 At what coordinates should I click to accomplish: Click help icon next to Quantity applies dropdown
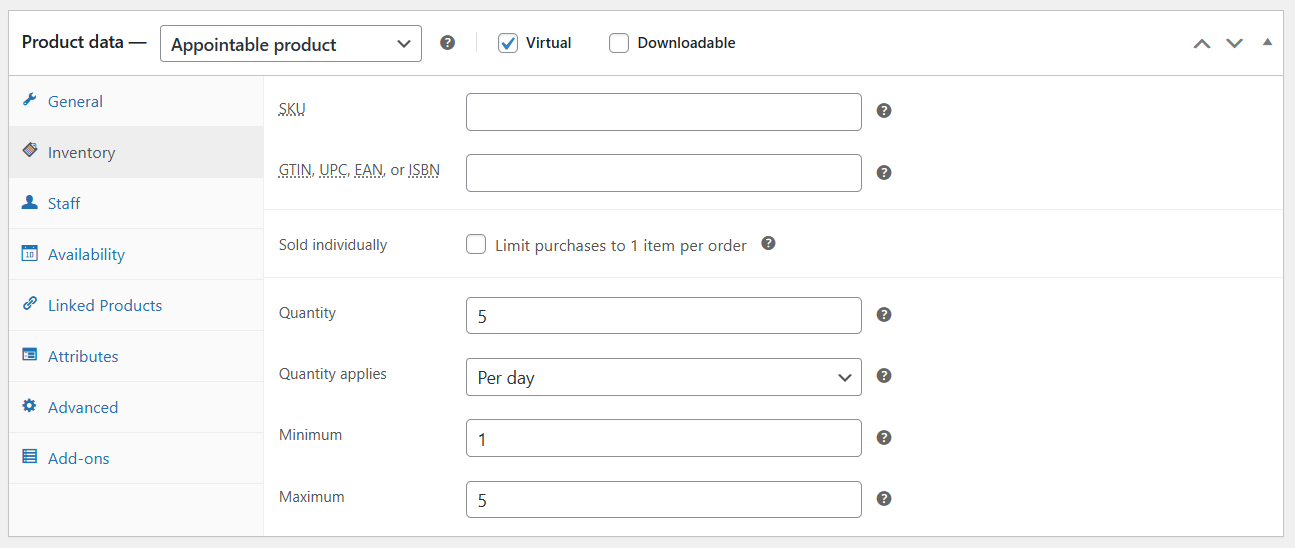[884, 376]
